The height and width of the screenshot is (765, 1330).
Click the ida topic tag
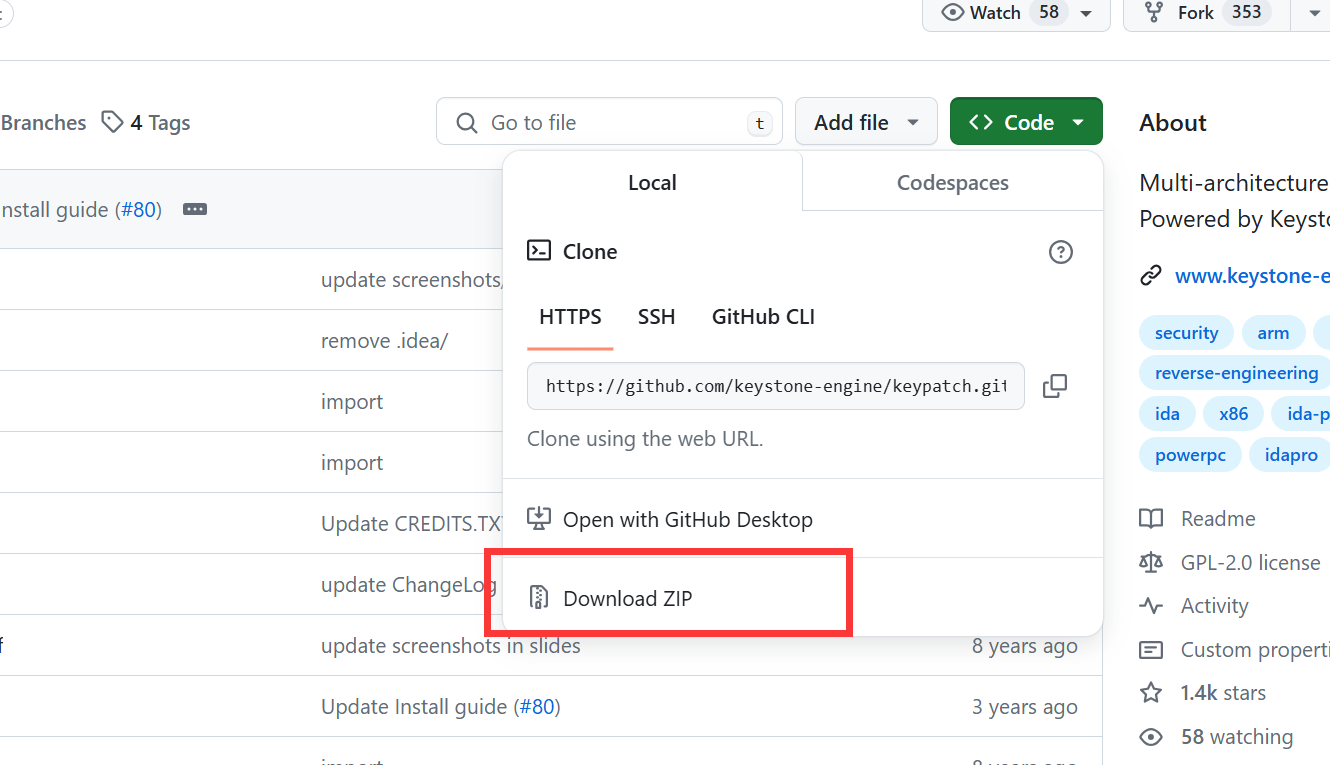(x=1167, y=413)
